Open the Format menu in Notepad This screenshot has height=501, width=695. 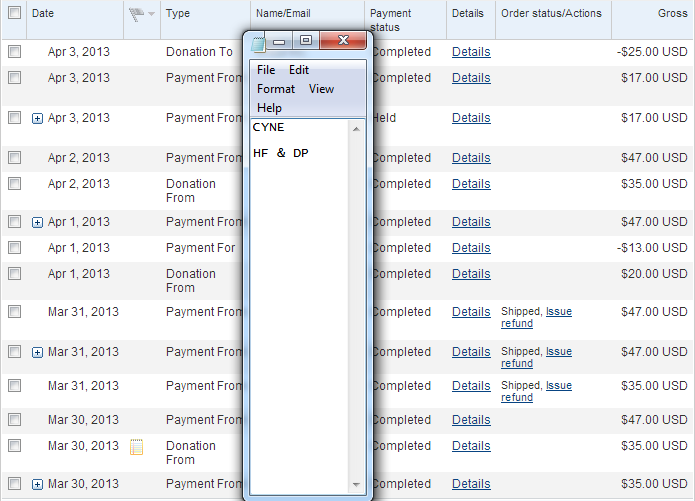[276, 89]
